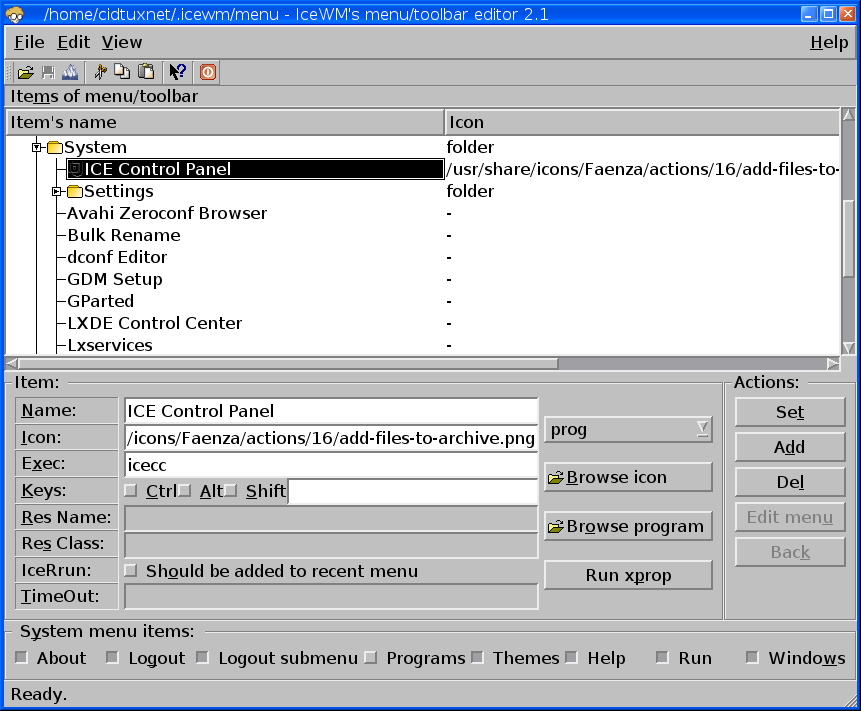Open the View menu
Screen dimensions: 861x711
[122, 42]
